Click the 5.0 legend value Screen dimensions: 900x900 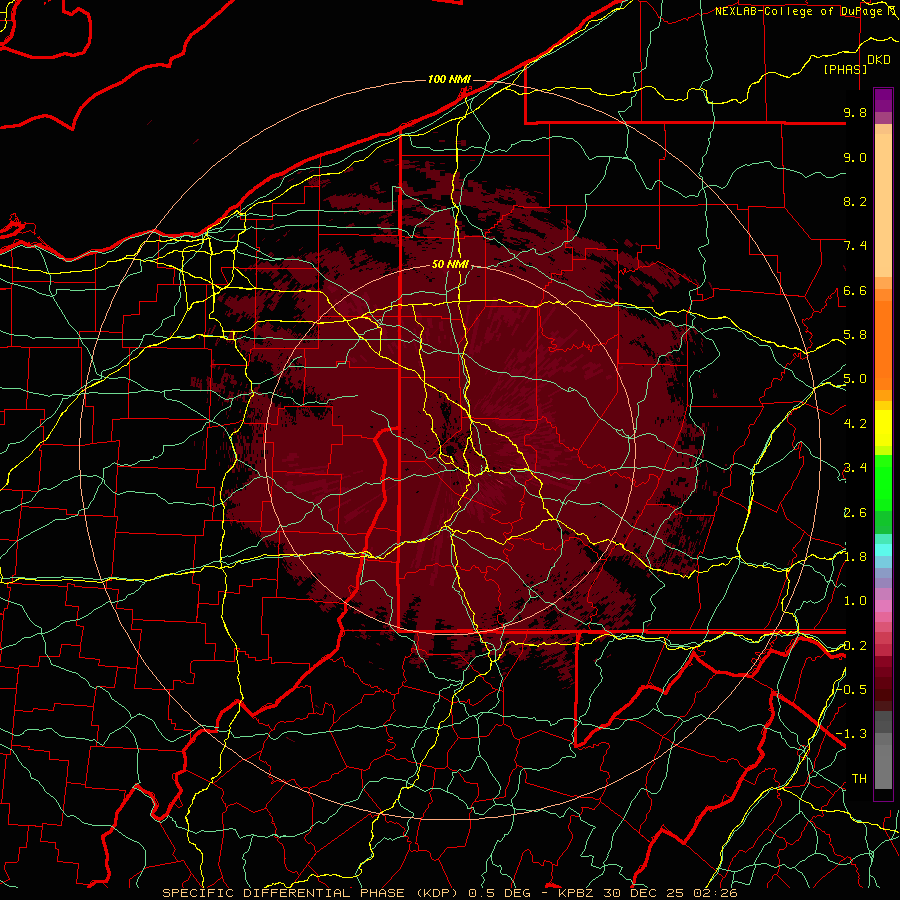click(855, 379)
